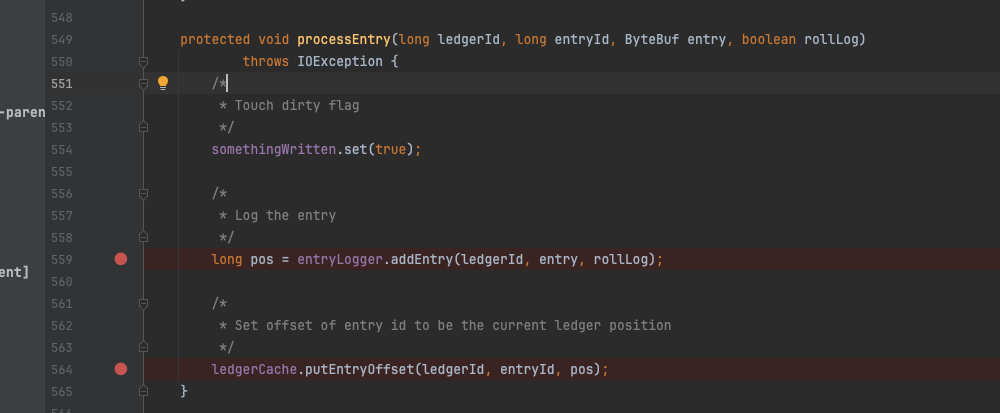Collapse the method fold marker at line 550

pos(143,61)
